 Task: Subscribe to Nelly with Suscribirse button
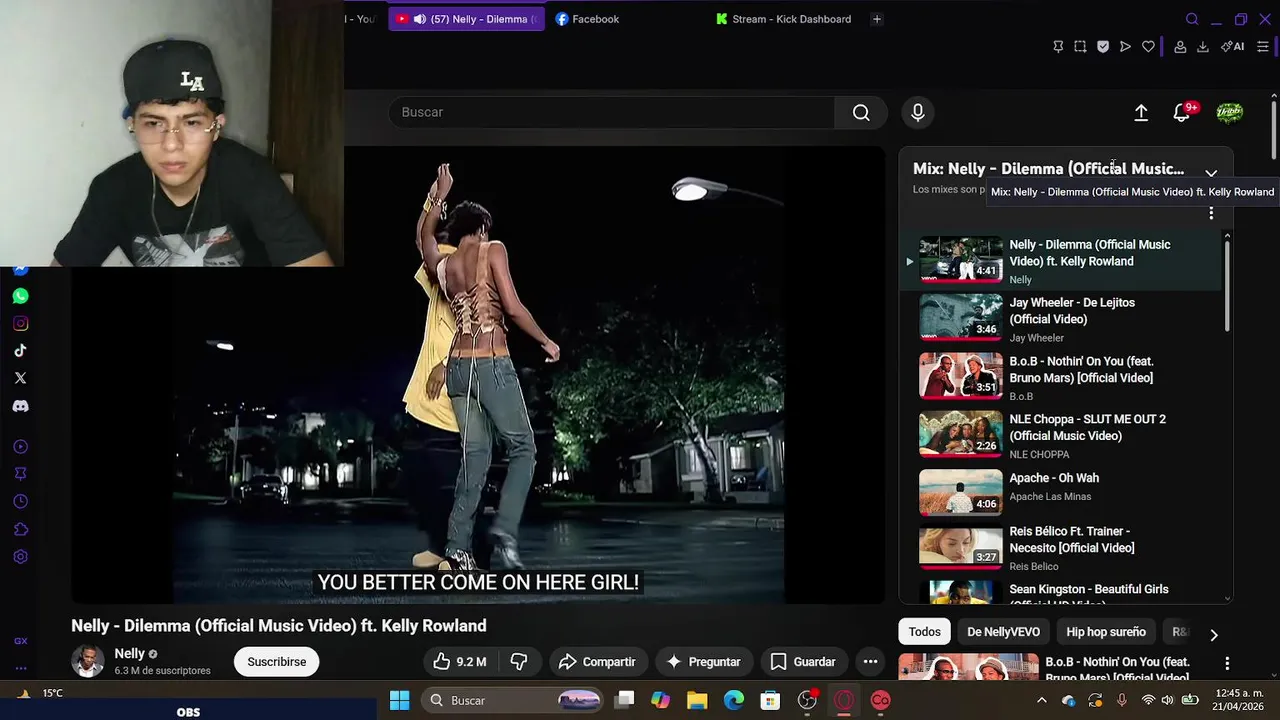(277, 662)
